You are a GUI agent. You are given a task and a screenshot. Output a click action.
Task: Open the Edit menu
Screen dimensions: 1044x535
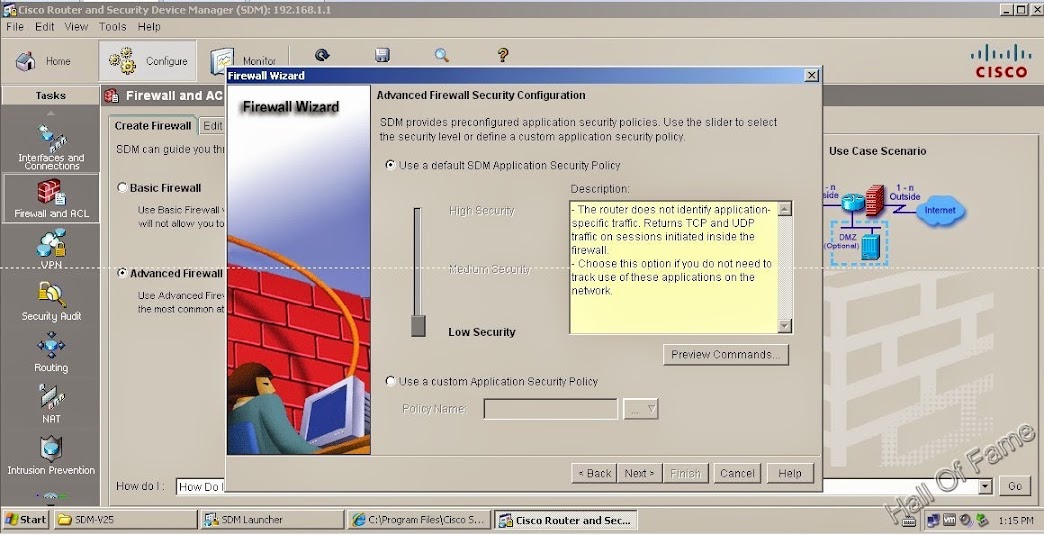45,27
